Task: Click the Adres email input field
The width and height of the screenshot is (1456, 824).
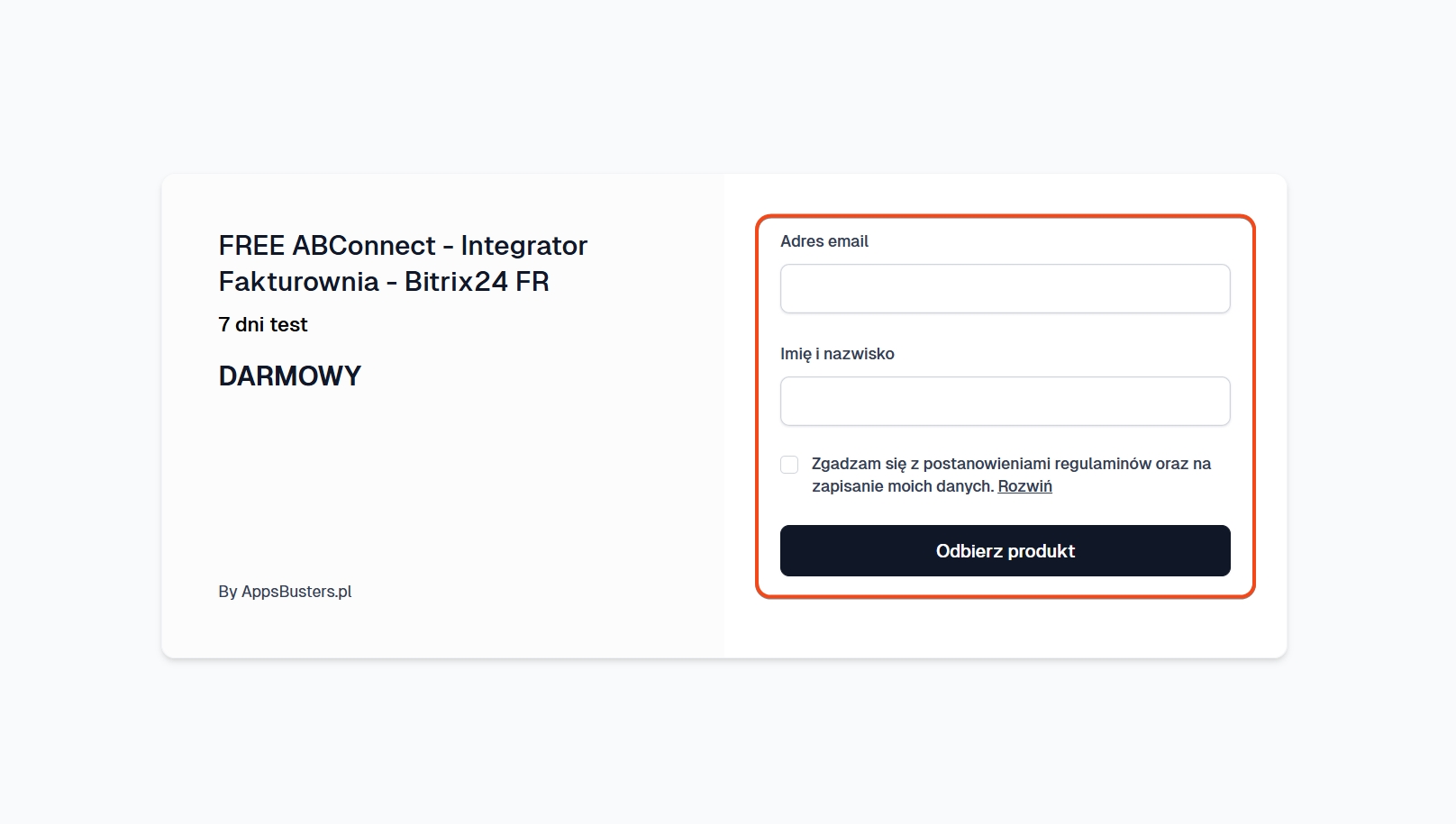Action: pos(1005,289)
